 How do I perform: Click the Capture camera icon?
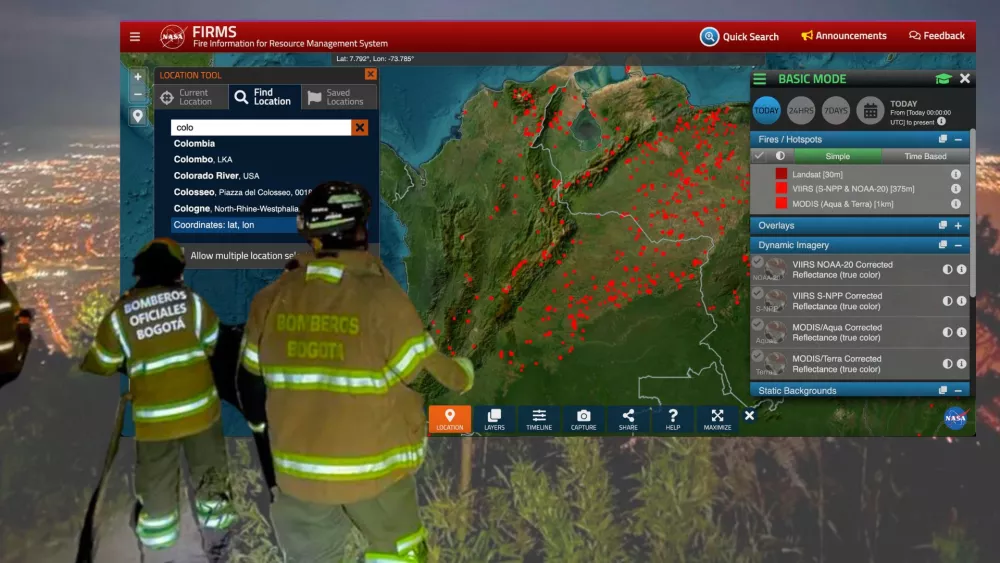(583, 420)
